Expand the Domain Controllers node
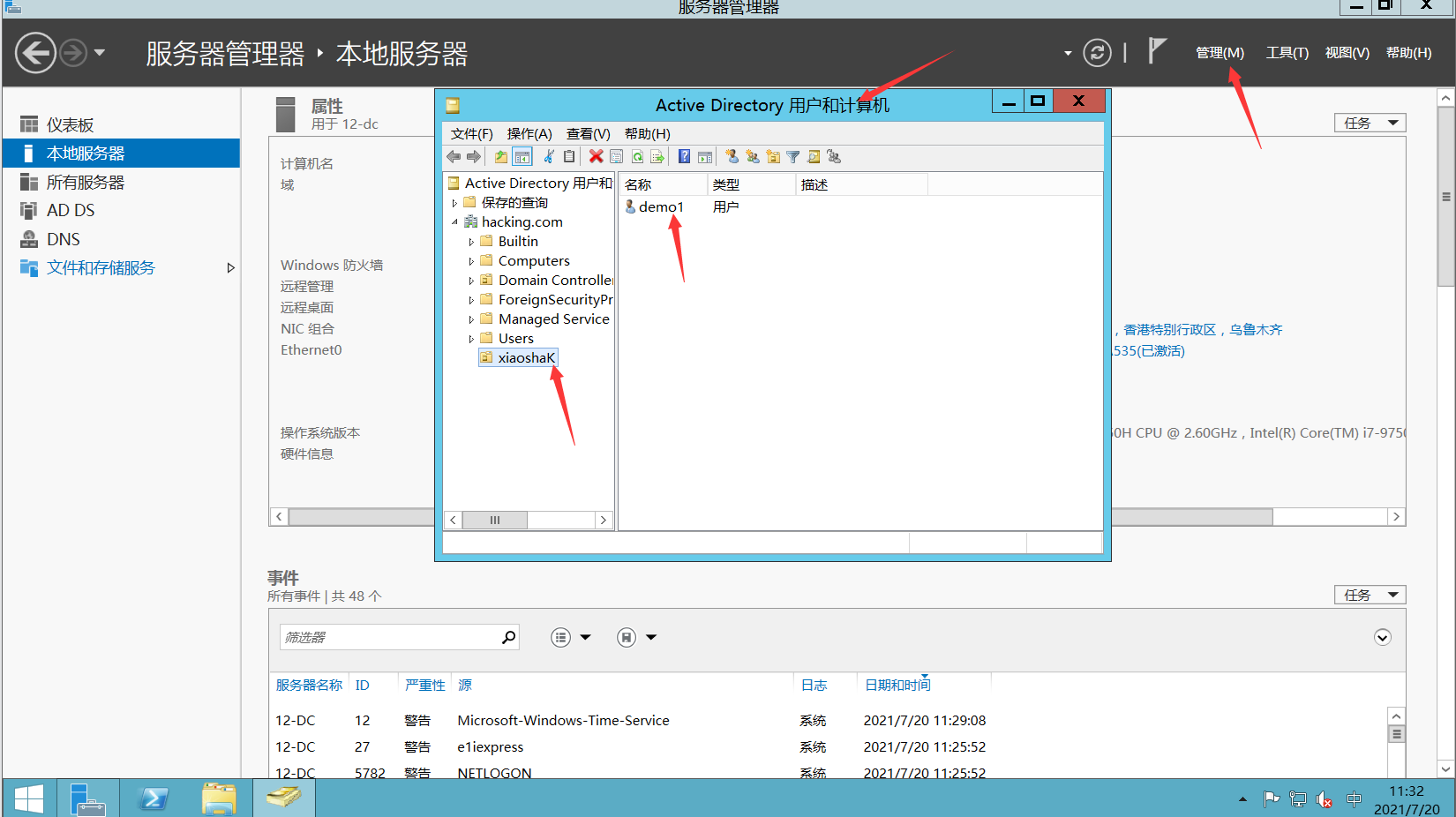The image size is (1456, 817). [x=471, y=281]
